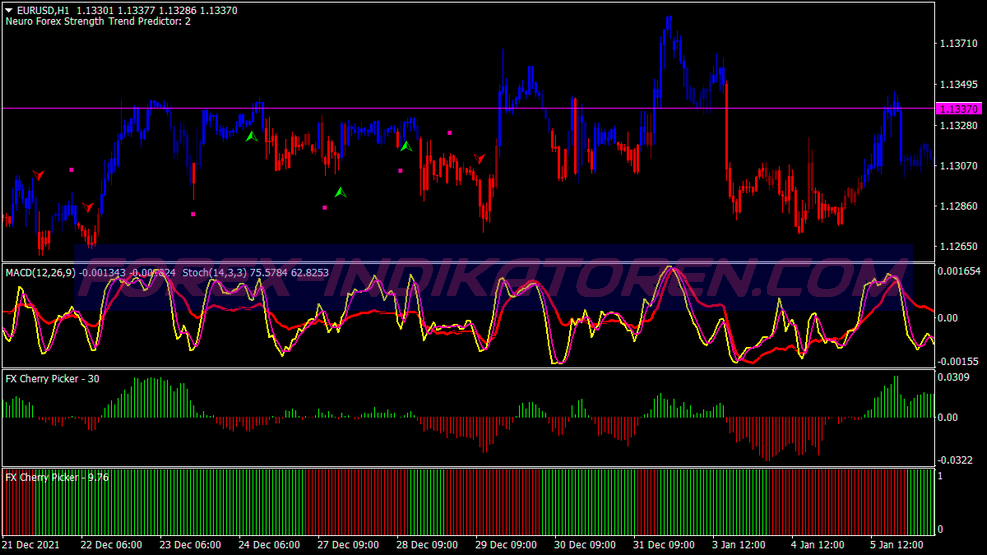Click the MACD(12,26,9) indicator label
Screen dimensions: 987x555
point(40,272)
